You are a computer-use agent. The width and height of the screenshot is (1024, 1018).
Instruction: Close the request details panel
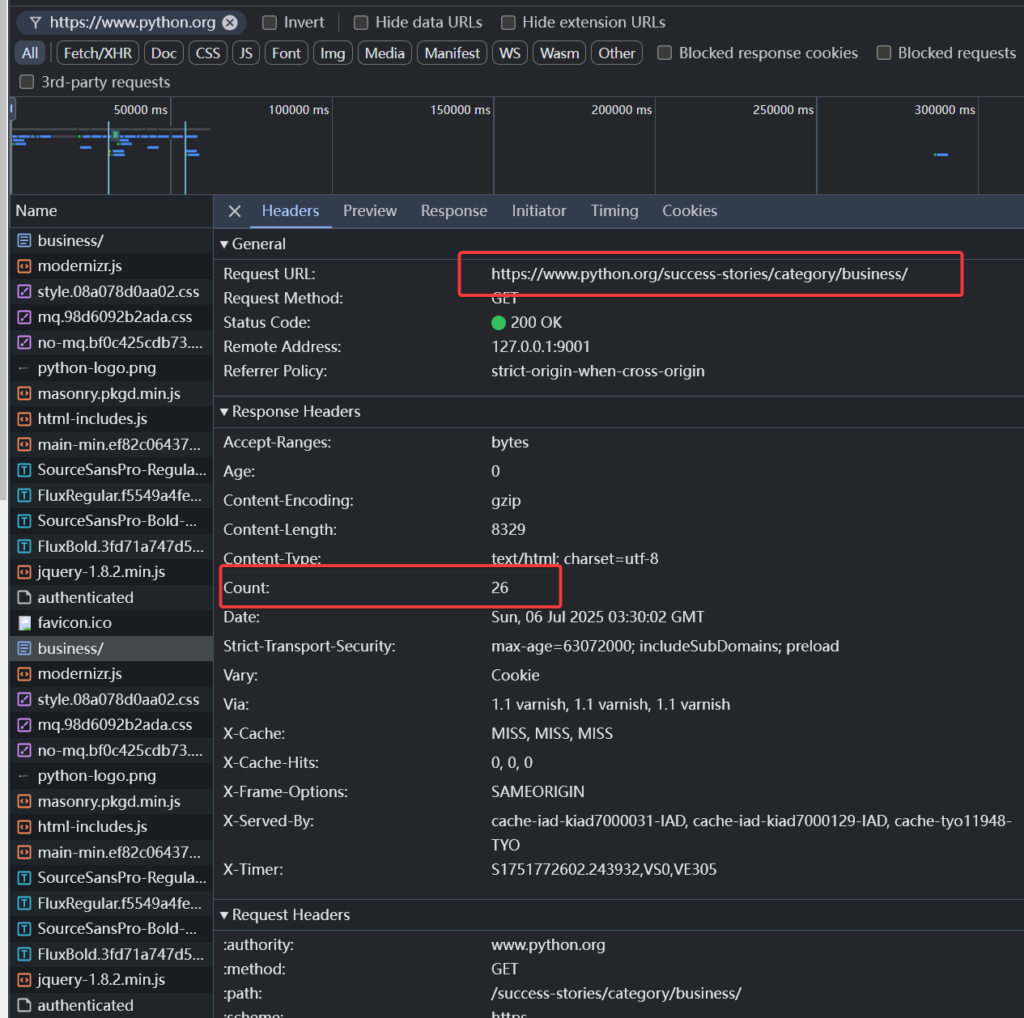pos(234,211)
